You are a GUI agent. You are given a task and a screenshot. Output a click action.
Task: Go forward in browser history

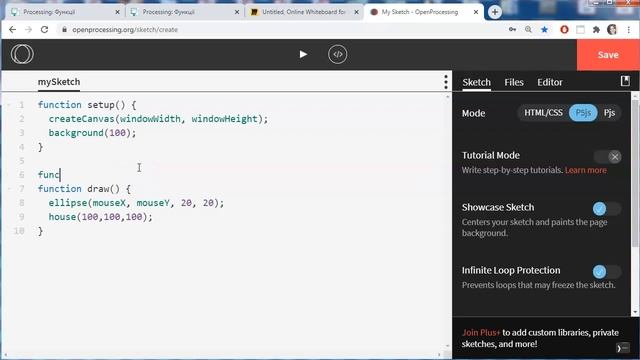point(28,29)
